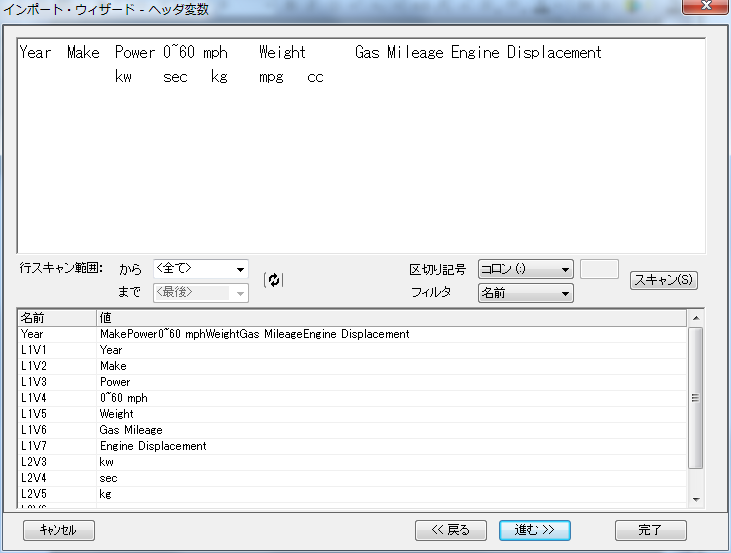Click the キャンセル button
The image size is (731, 553).
[59, 530]
